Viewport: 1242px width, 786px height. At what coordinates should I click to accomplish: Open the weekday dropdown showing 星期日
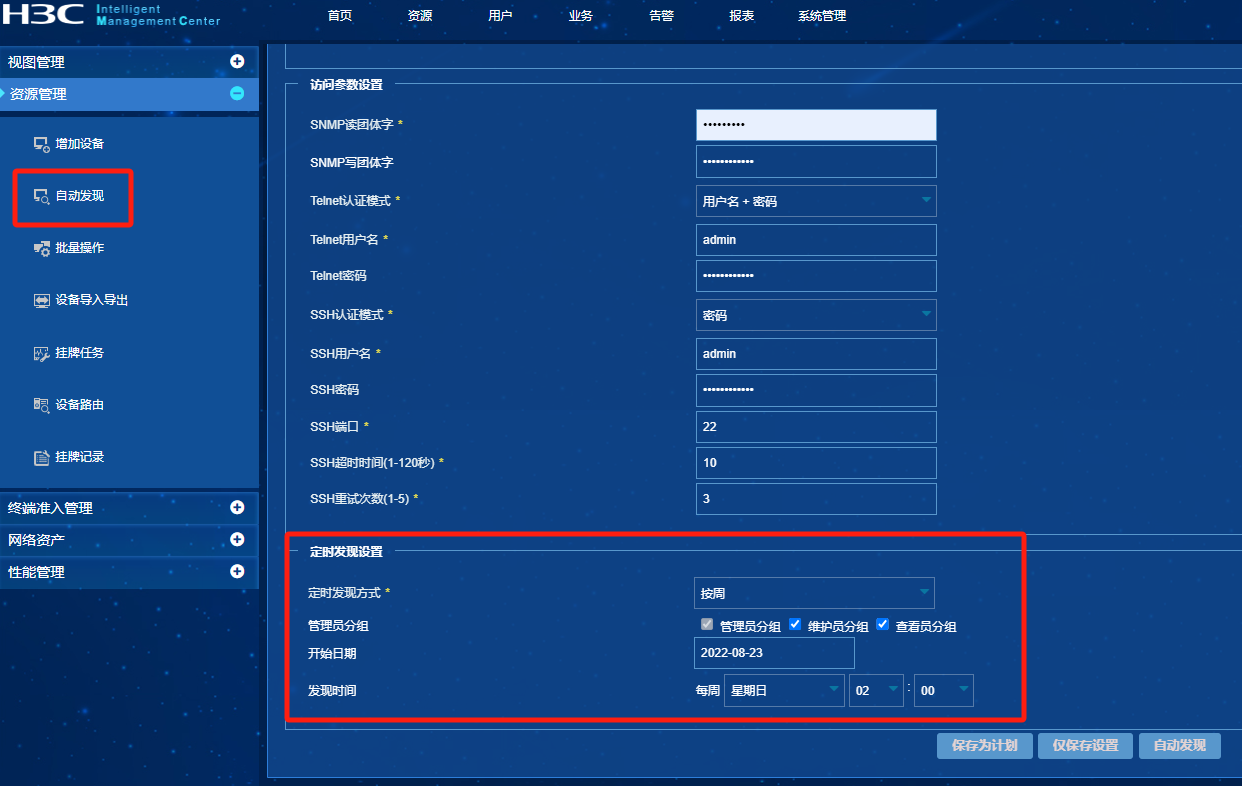784,690
